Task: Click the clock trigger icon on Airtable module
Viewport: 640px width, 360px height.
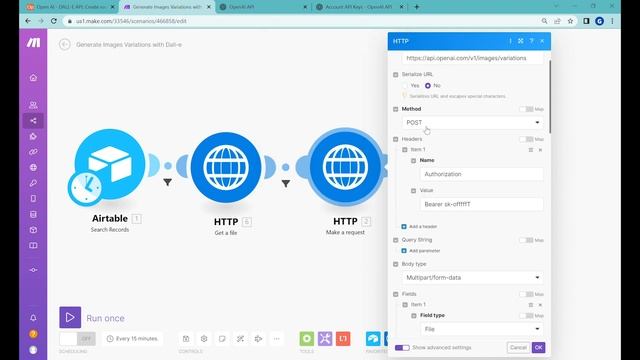Action: tap(85, 188)
